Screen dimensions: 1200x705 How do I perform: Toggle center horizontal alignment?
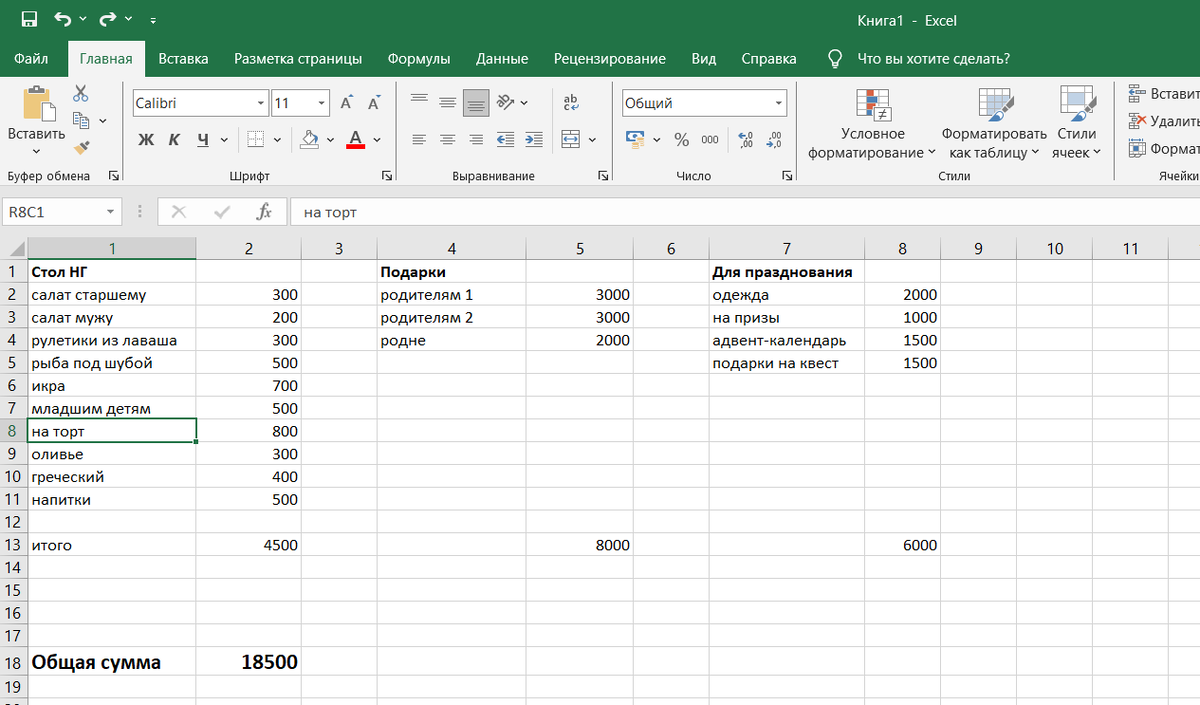pyautogui.click(x=448, y=139)
